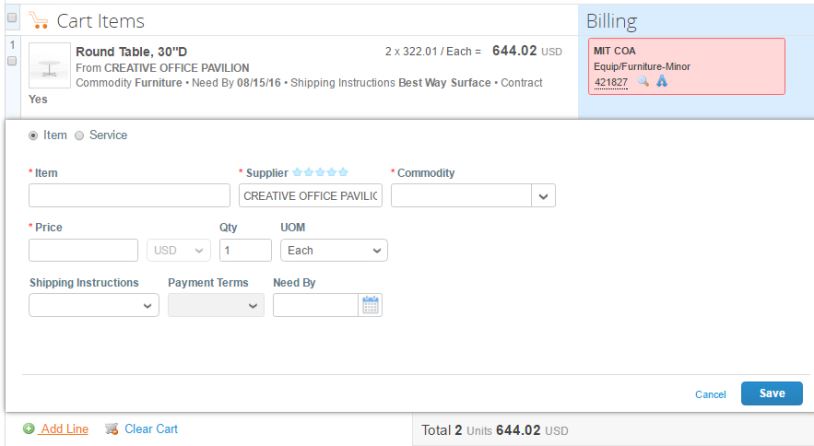Focus the Item name input field
Screen dimensions: 814x446
coord(129,196)
